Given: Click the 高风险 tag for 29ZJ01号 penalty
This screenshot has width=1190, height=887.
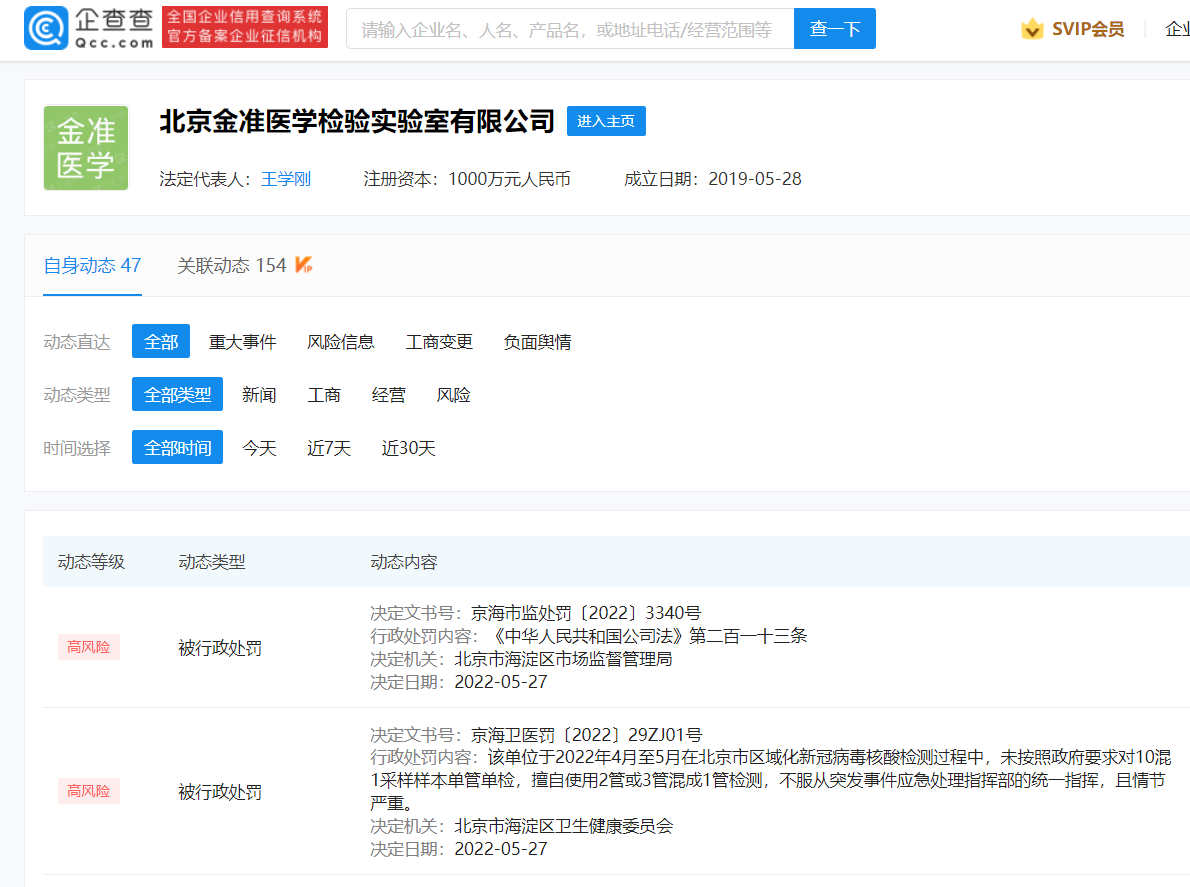Looking at the screenshot, I should tap(89, 791).
